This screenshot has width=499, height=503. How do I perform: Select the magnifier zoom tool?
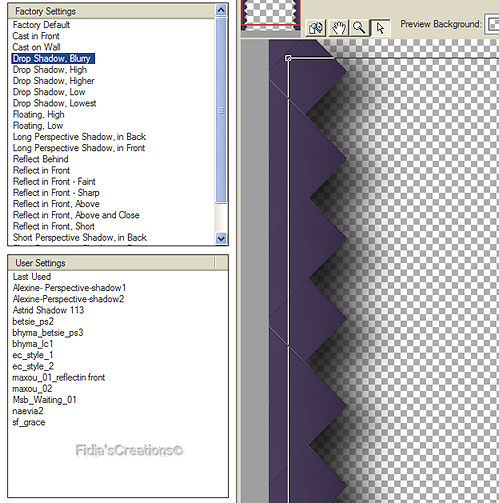point(359,28)
